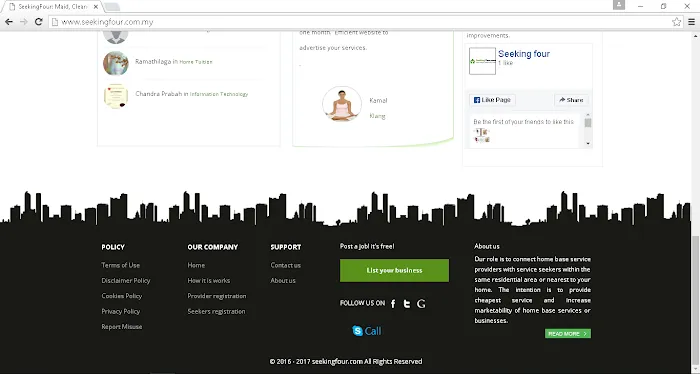700x374 pixels.
Task: Click the Seeking four page logo thumbnail
Action: coord(482,61)
